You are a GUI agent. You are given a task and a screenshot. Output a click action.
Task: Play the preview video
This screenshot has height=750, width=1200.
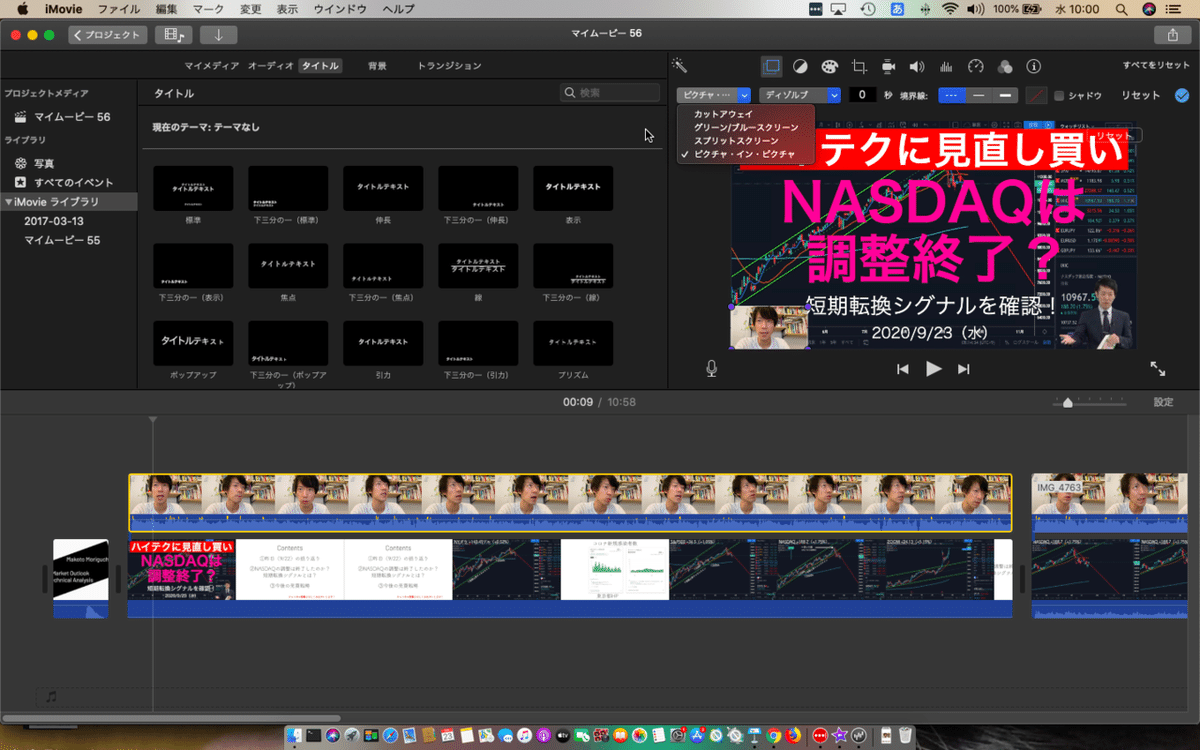(x=933, y=368)
